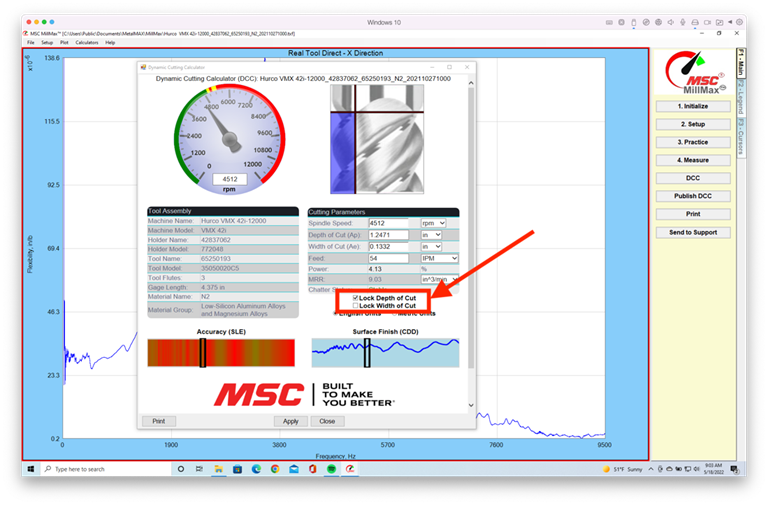Open the Windows Start menu
The image size is (768, 505).
31,469
